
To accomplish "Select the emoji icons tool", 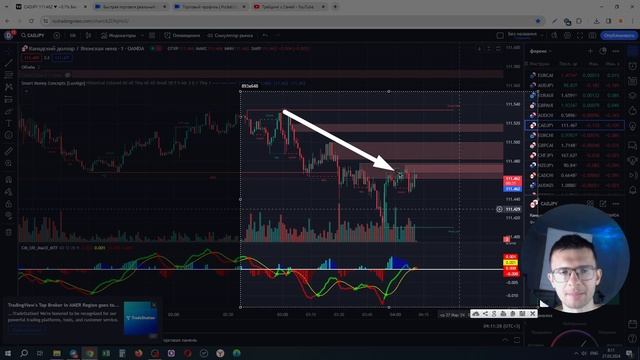I will [9, 135].
